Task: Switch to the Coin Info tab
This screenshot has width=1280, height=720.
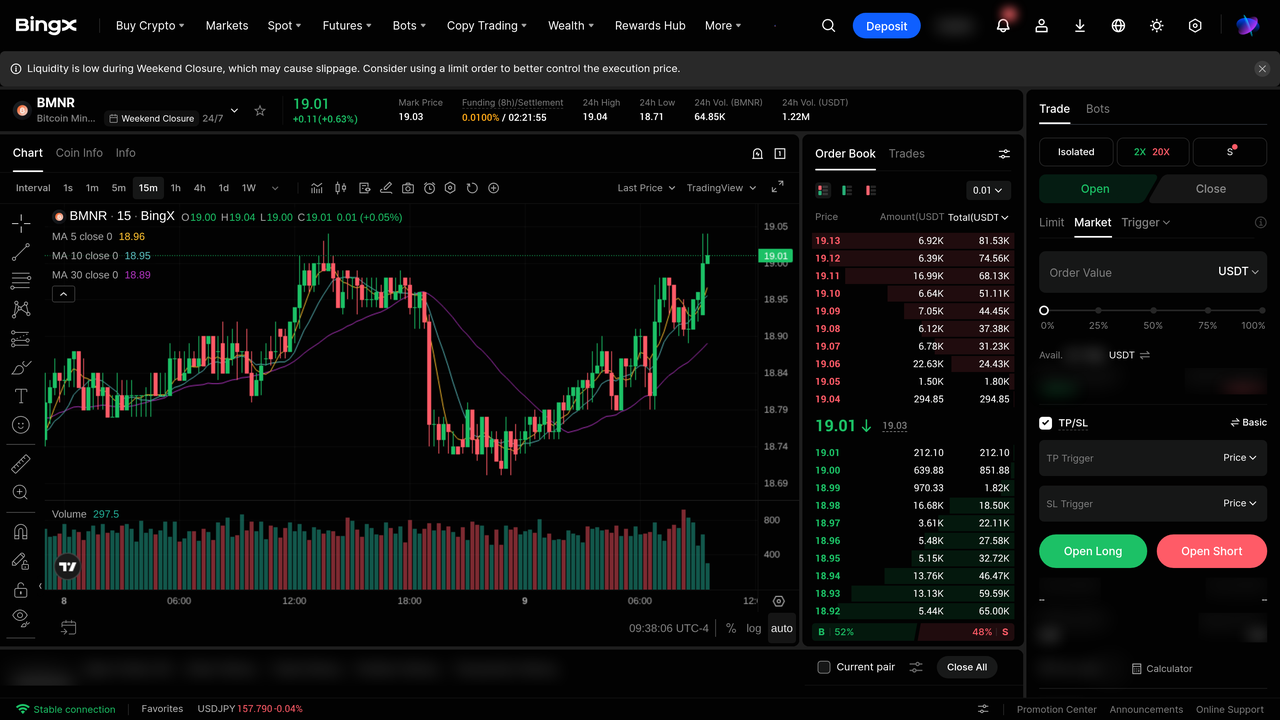Action: [x=79, y=153]
